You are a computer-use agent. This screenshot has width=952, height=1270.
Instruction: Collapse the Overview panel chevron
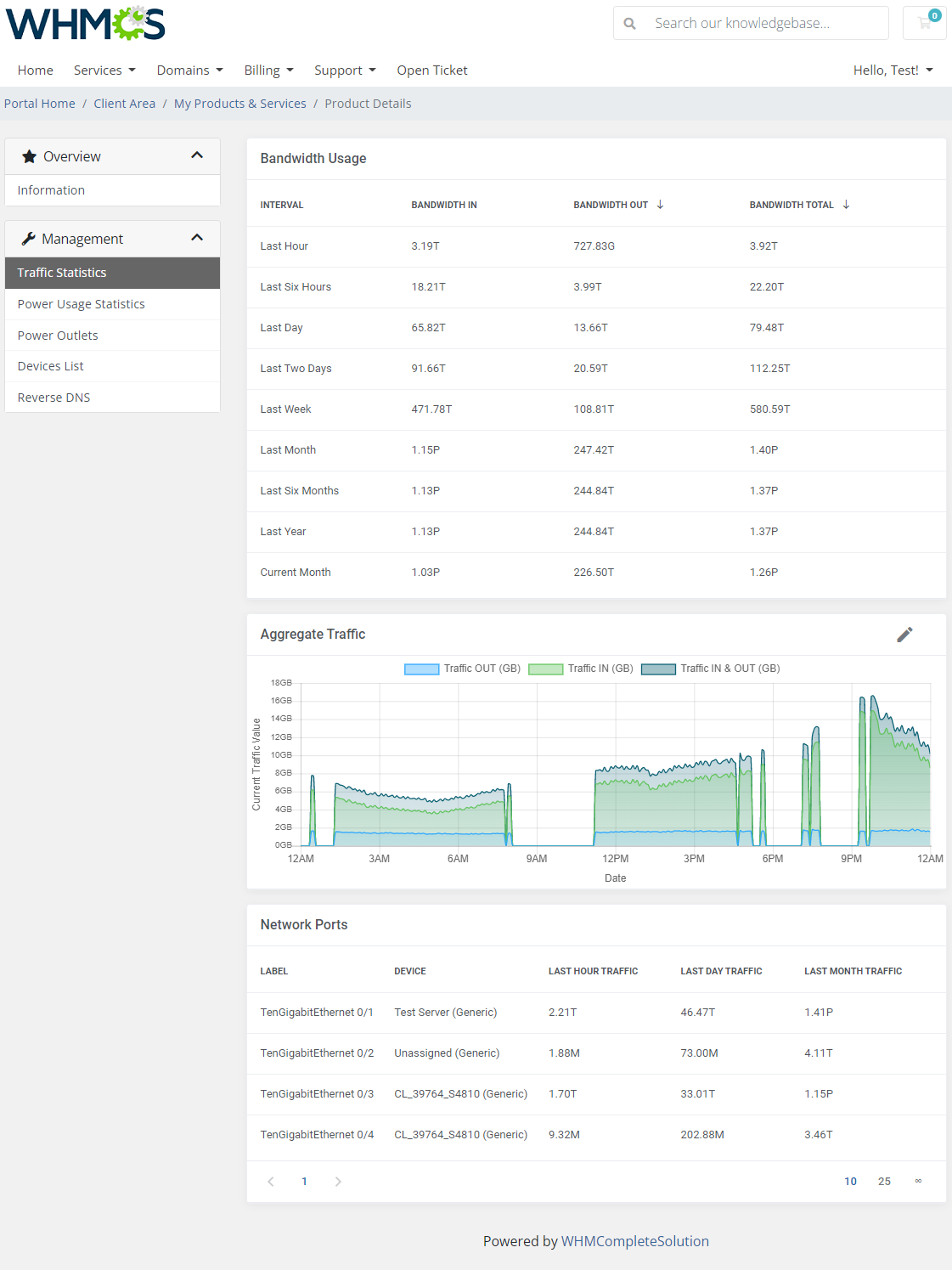pos(197,155)
